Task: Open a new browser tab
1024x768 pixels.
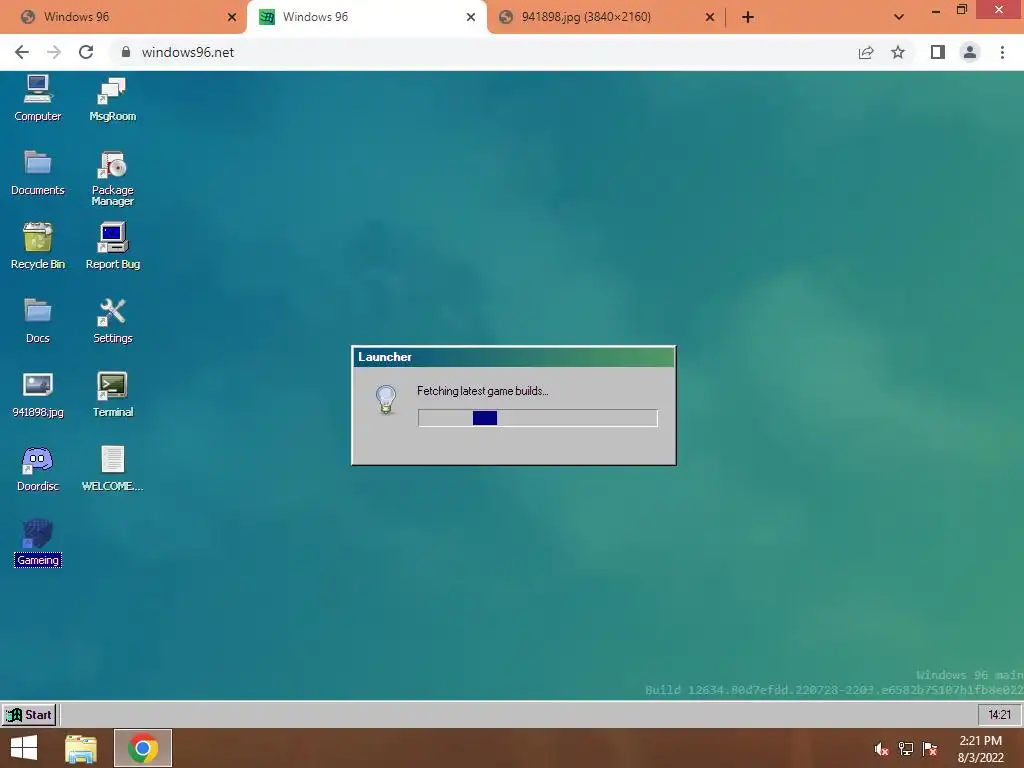Action: click(748, 18)
